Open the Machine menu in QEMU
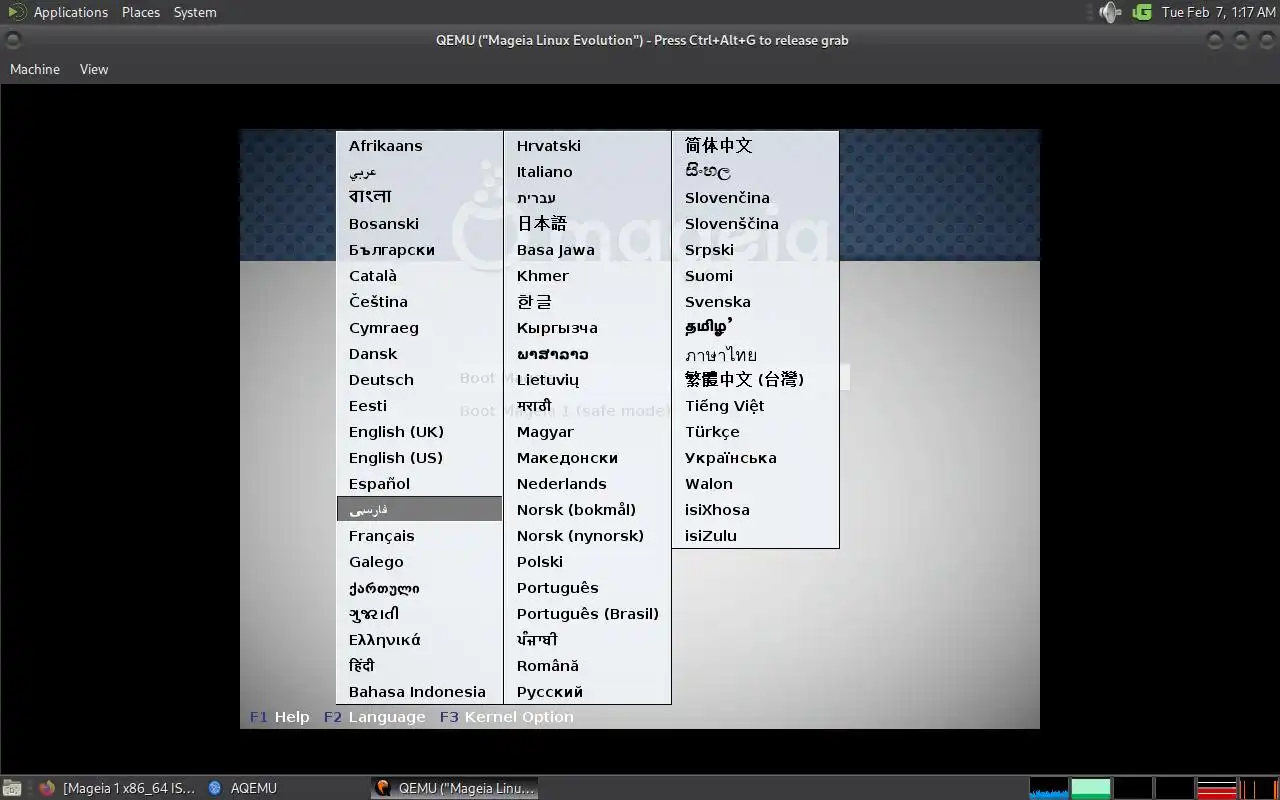1280x800 pixels. (x=35, y=69)
